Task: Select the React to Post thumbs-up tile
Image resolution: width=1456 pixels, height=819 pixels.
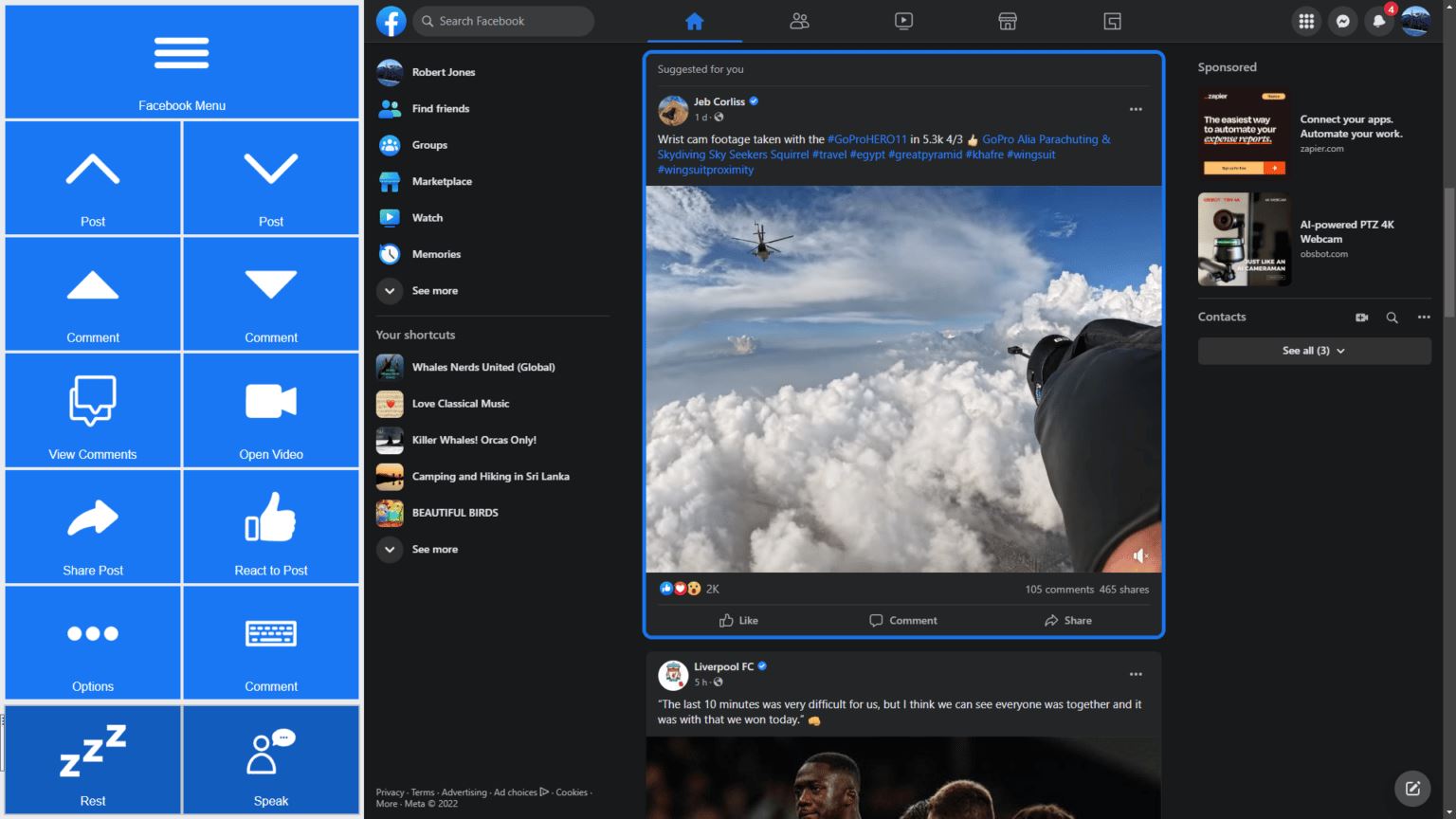Action: [x=271, y=526]
